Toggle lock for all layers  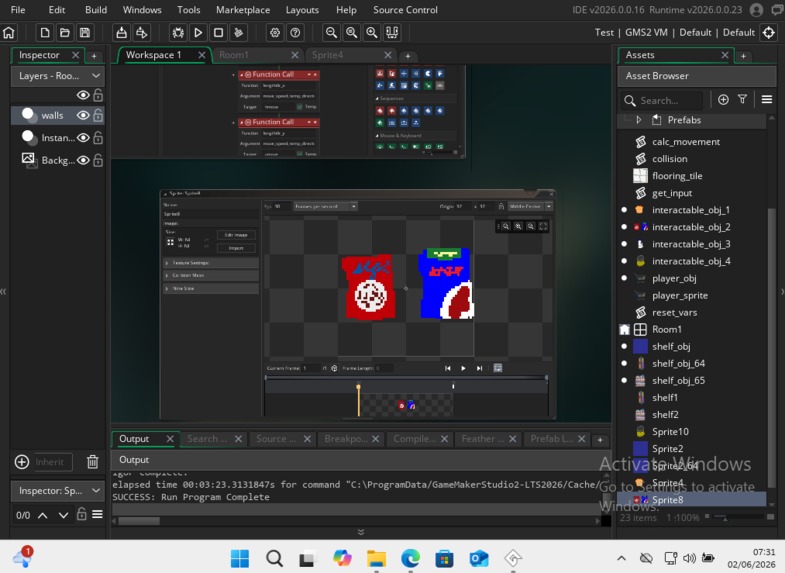[x=98, y=95]
